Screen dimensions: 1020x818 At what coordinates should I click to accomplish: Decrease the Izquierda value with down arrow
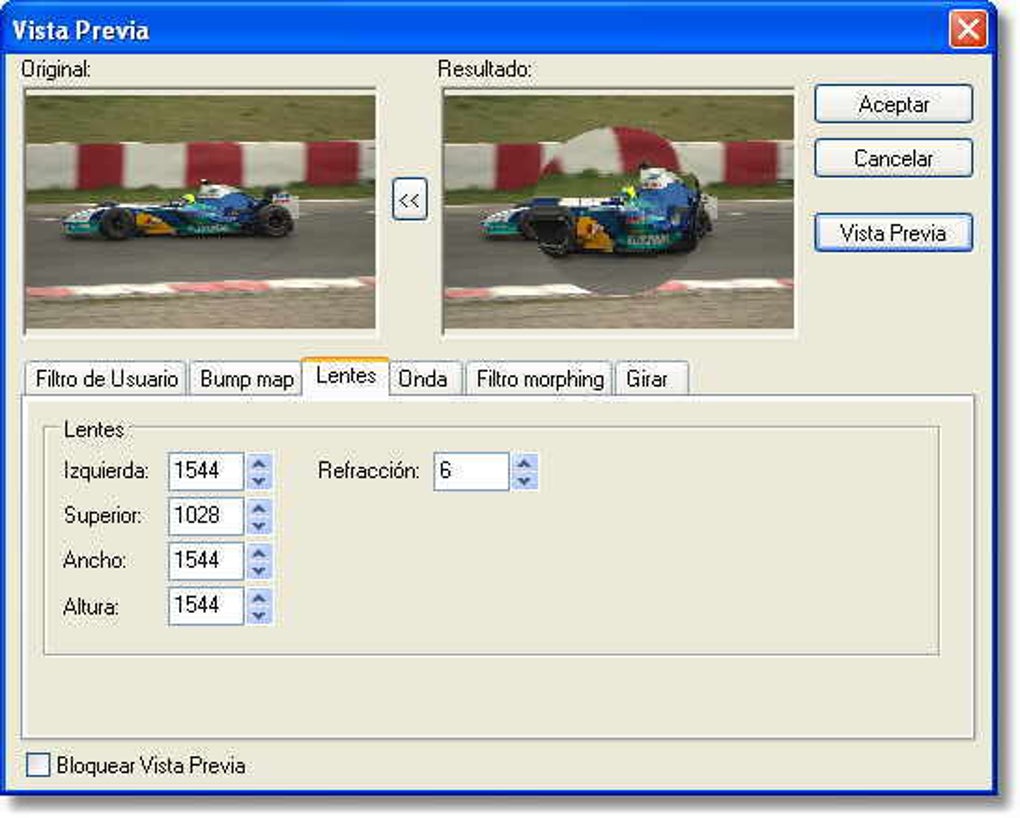[259, 481]
